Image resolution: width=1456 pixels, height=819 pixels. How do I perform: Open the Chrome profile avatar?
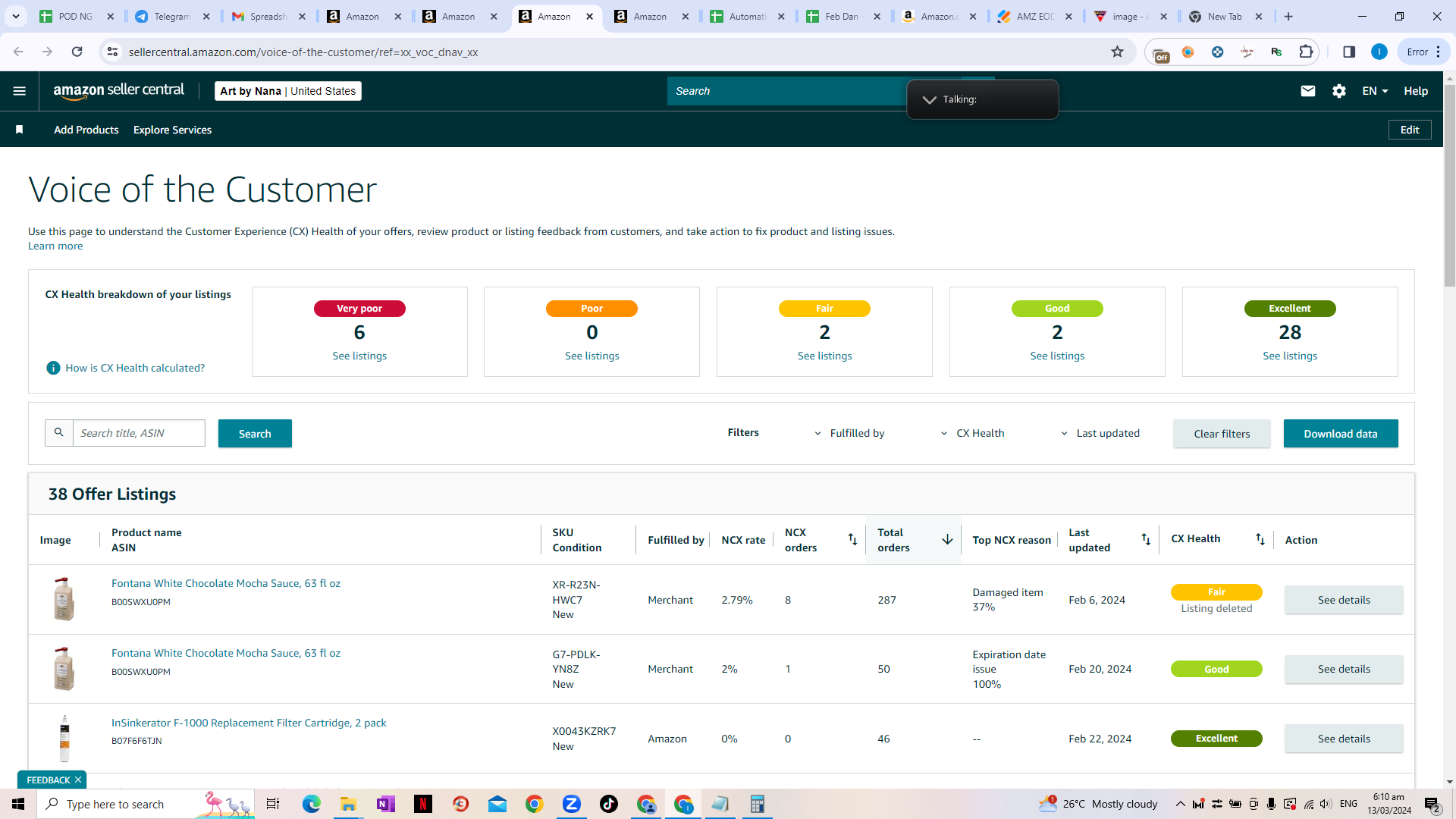click(x=1379, y=52)
